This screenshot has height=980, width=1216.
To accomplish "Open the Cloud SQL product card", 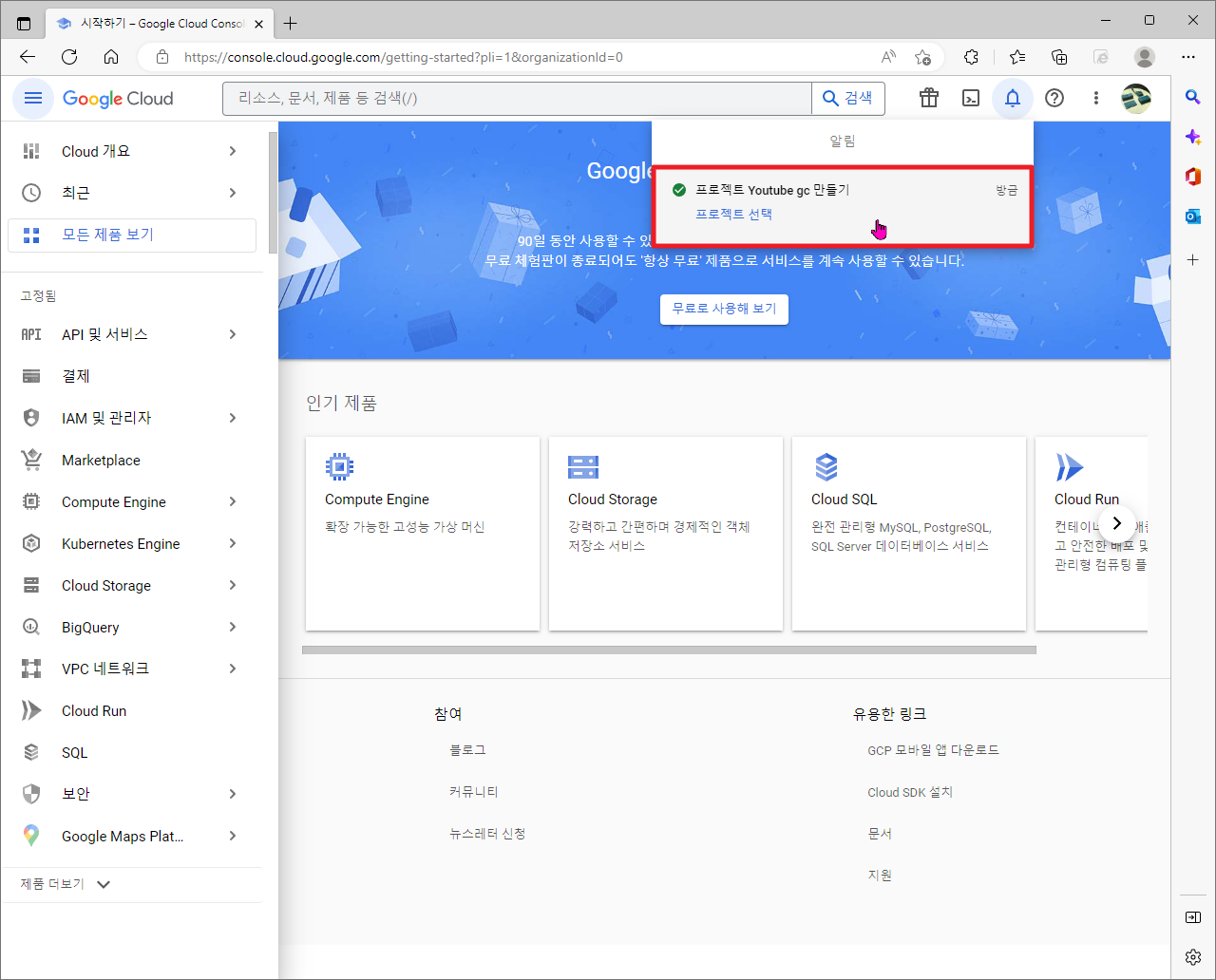I will (909, 534).
